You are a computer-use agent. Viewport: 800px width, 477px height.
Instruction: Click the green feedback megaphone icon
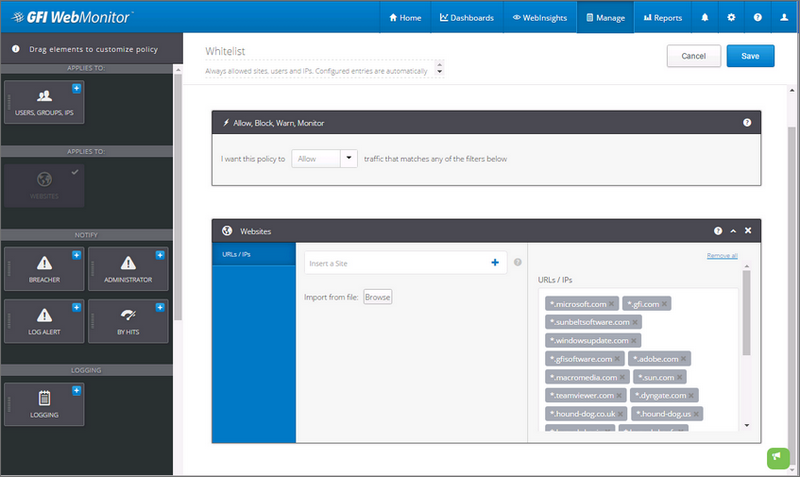(778, 458)
